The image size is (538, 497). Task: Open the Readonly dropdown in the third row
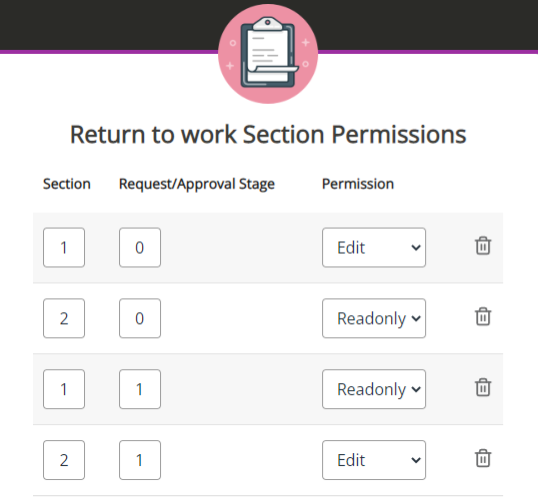click(x=374, y=389)
